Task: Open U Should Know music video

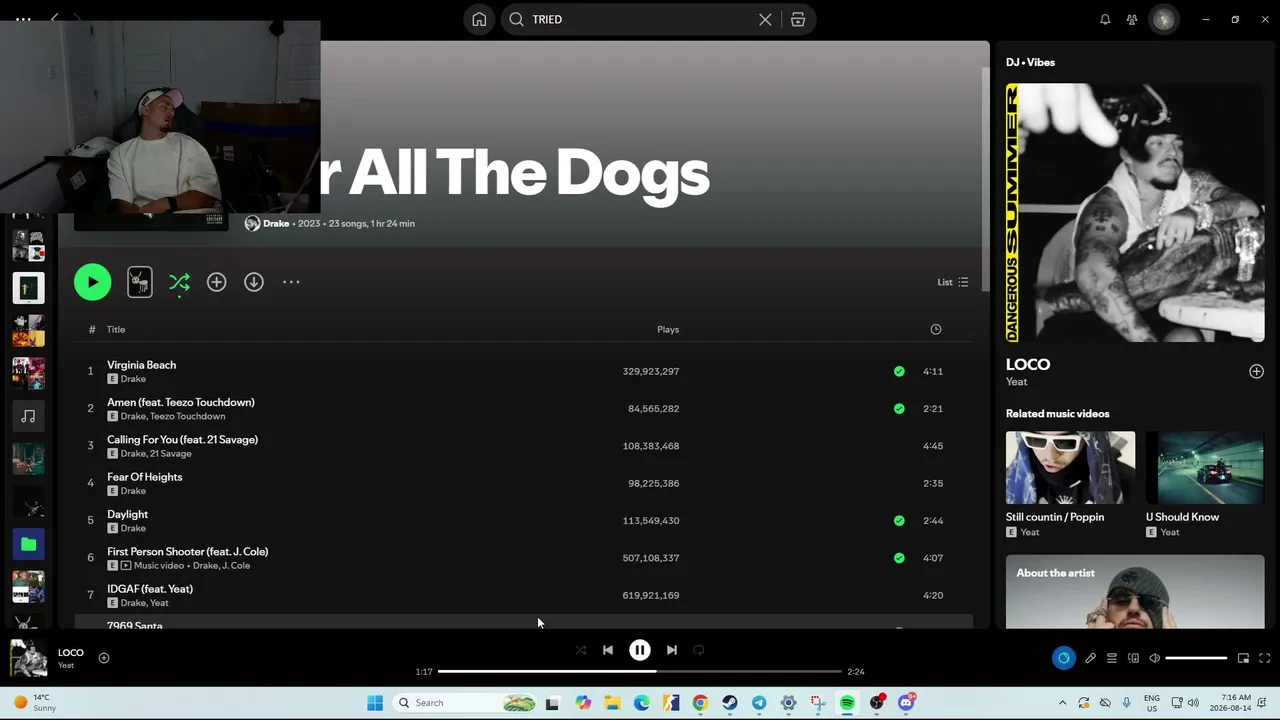Action: coord(1205,484)
